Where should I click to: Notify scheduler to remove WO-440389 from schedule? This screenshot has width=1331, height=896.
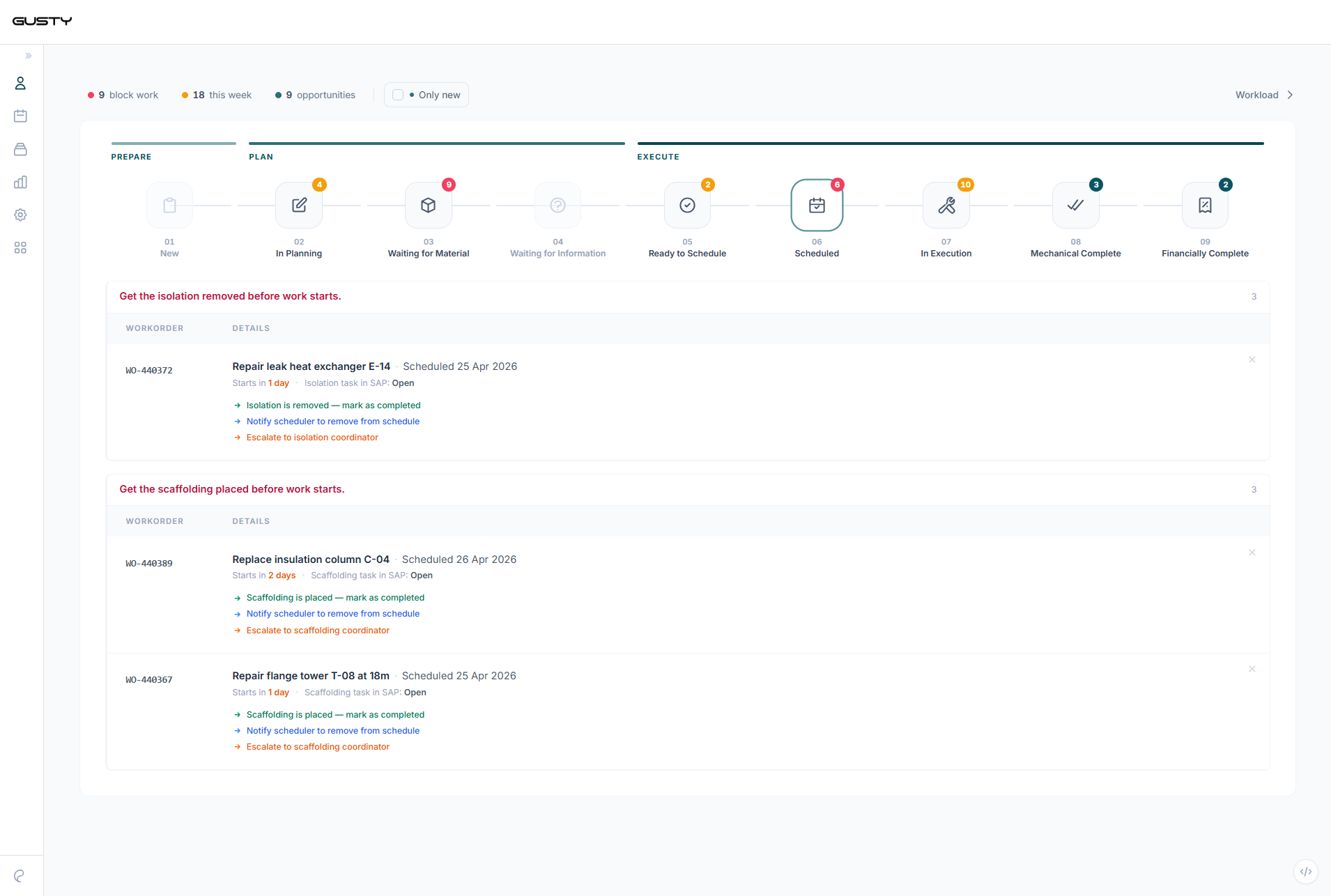point(327,614)
